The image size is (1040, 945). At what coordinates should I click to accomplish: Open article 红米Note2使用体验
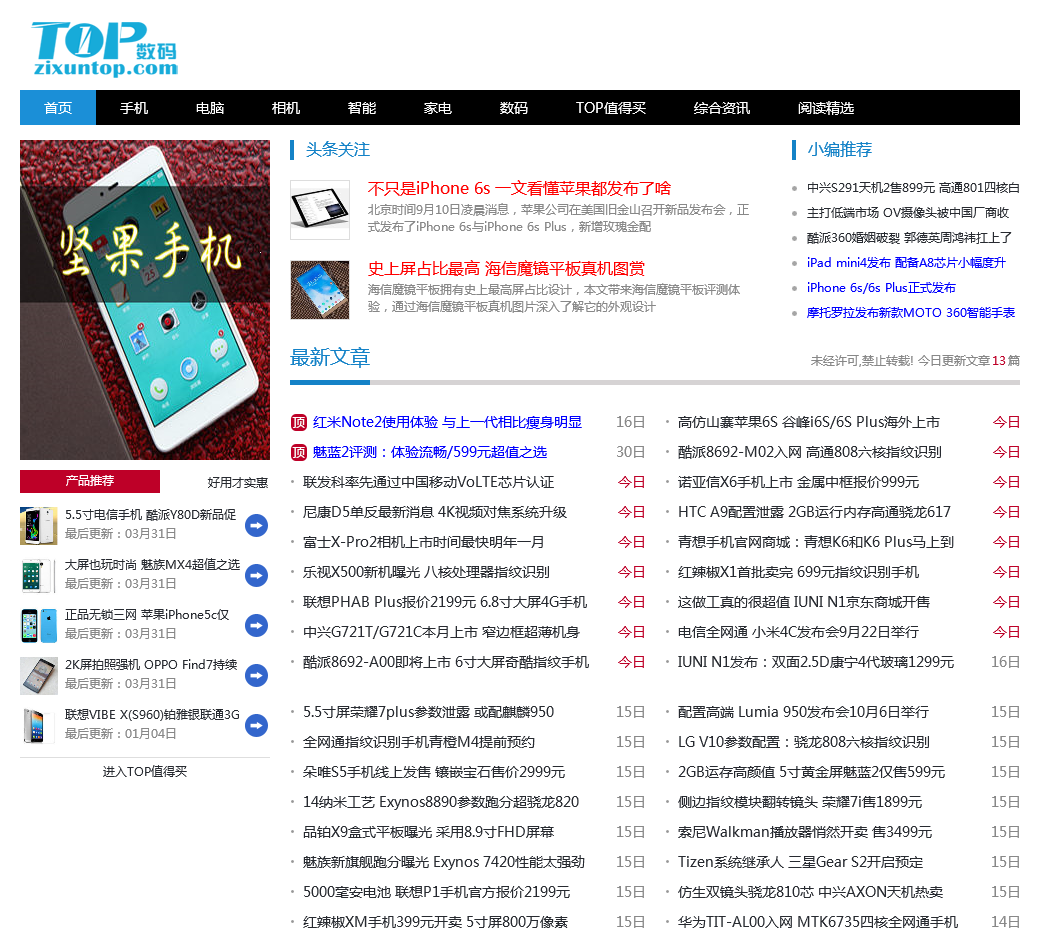click(447, 422)
